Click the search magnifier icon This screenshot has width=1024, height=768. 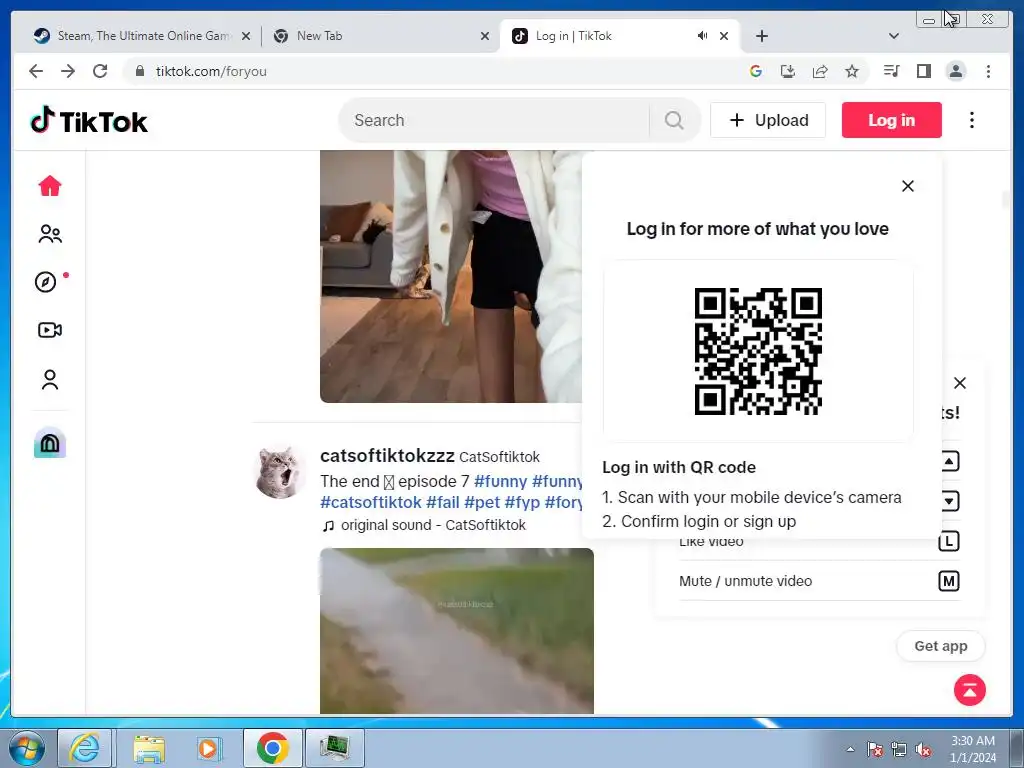click(674, 120)
